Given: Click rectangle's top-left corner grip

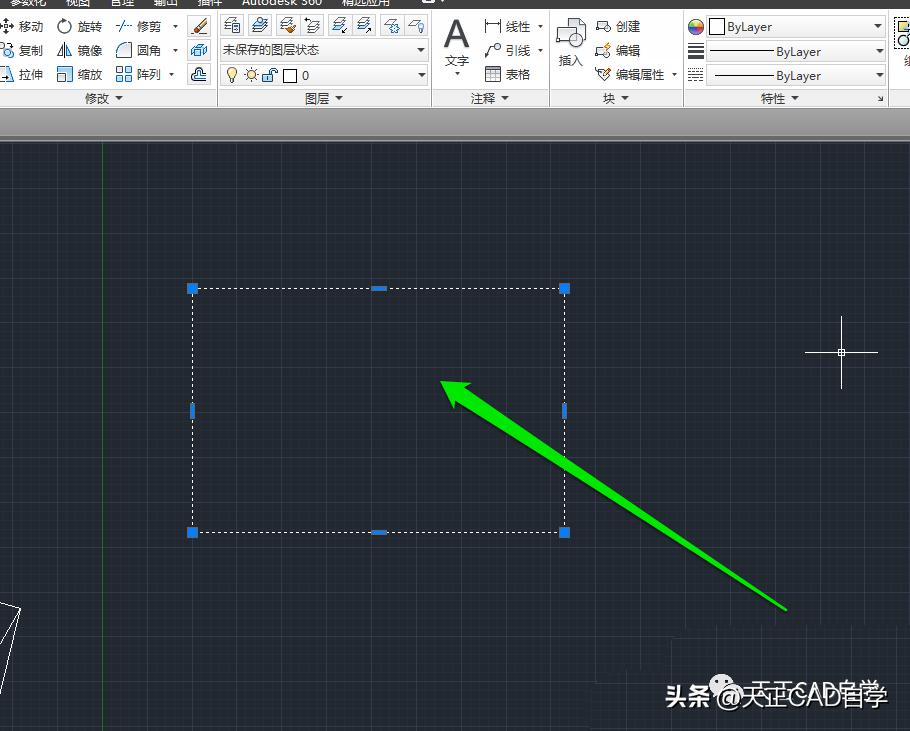Looking at the screenshot, I should (x=193, y=288).
